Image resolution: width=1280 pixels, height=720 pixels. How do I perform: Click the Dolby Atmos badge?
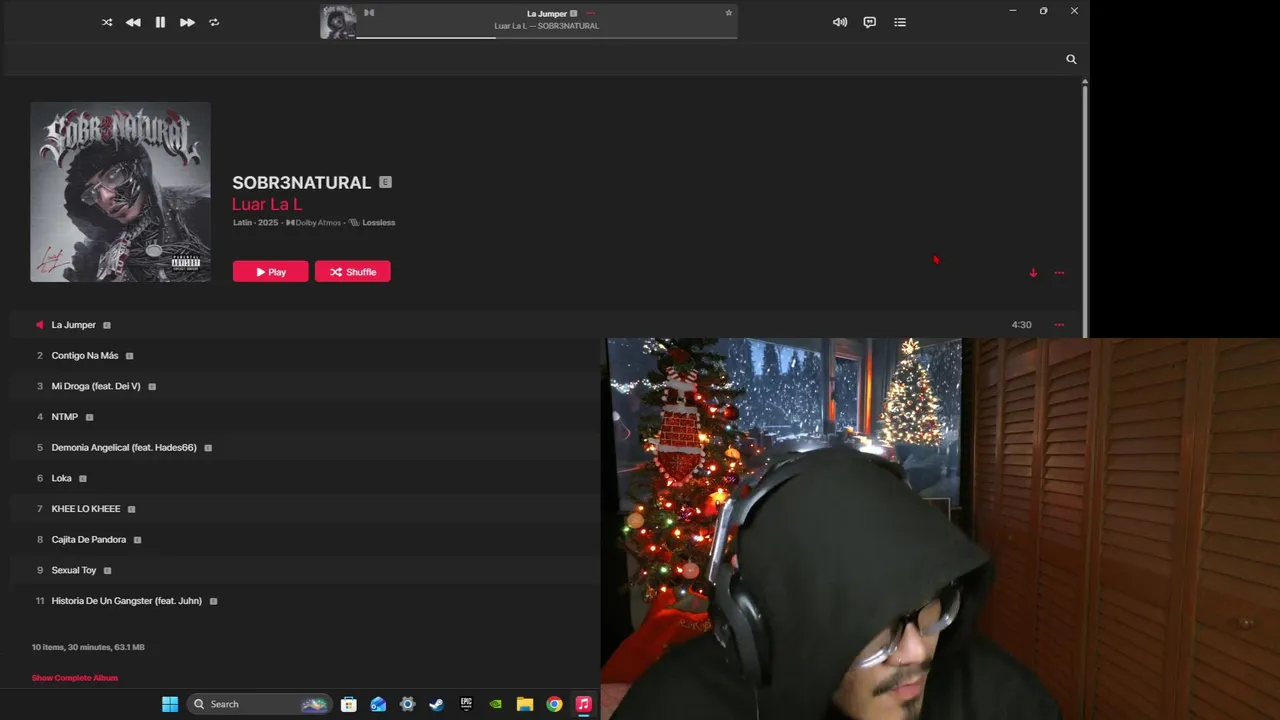coord(314,222)
